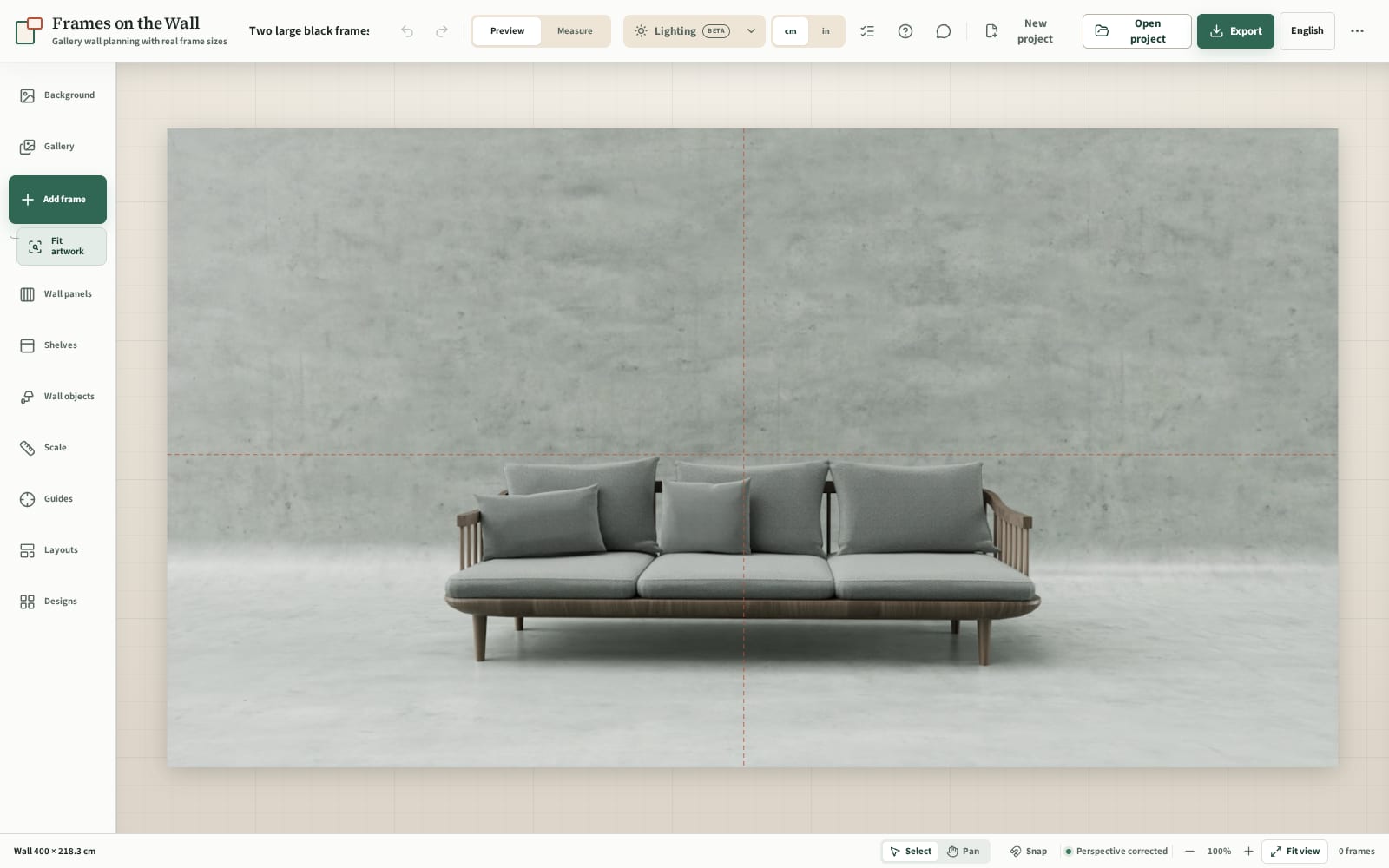Viewport: 1389px width, 868px height.
Task: Switch to Preview mode tab
Action: click(x=507, y=31)
